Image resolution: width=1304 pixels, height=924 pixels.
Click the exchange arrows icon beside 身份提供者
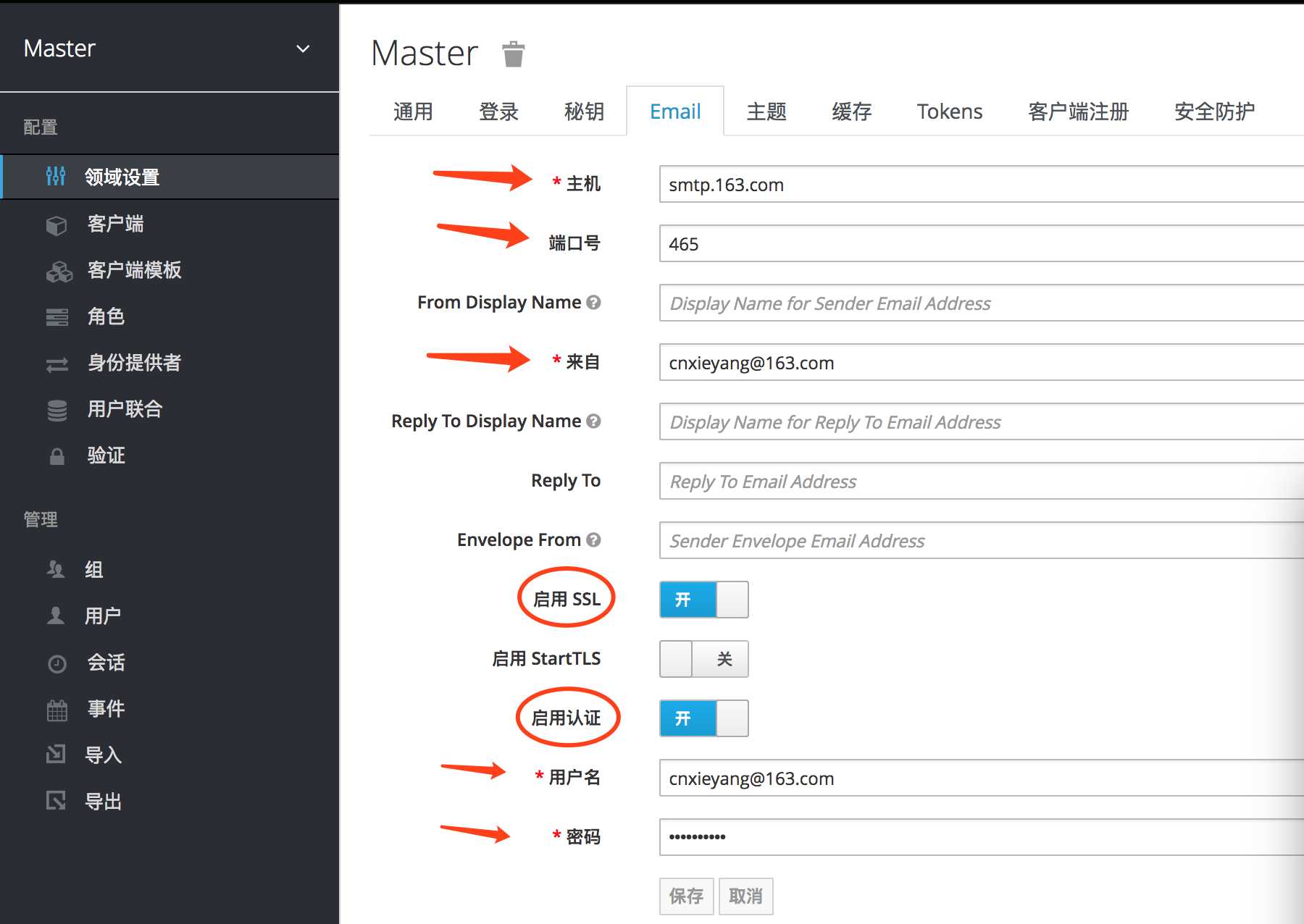tap(57, 364)
